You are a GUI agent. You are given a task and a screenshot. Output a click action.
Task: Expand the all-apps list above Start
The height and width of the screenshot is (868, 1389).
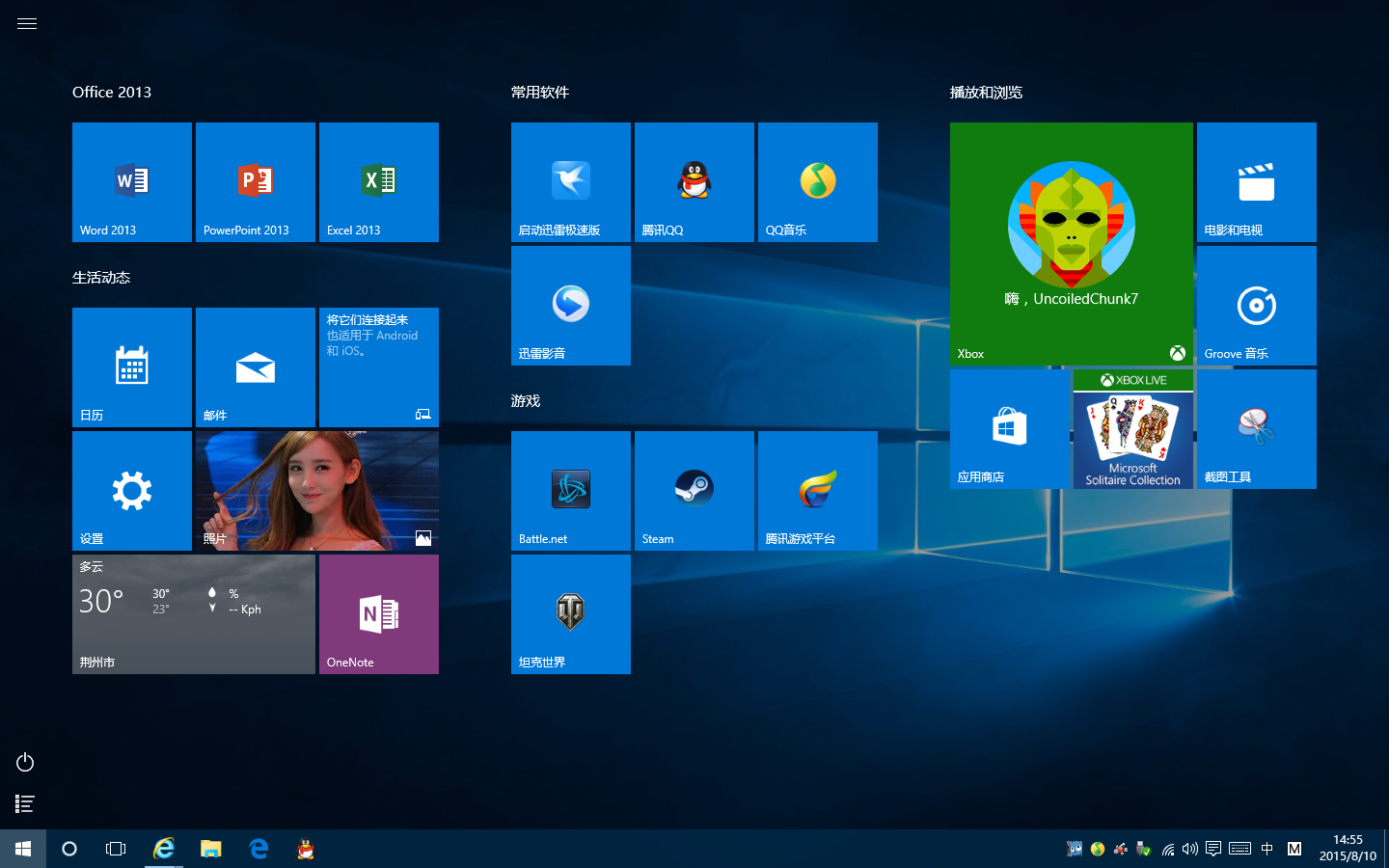24,803
